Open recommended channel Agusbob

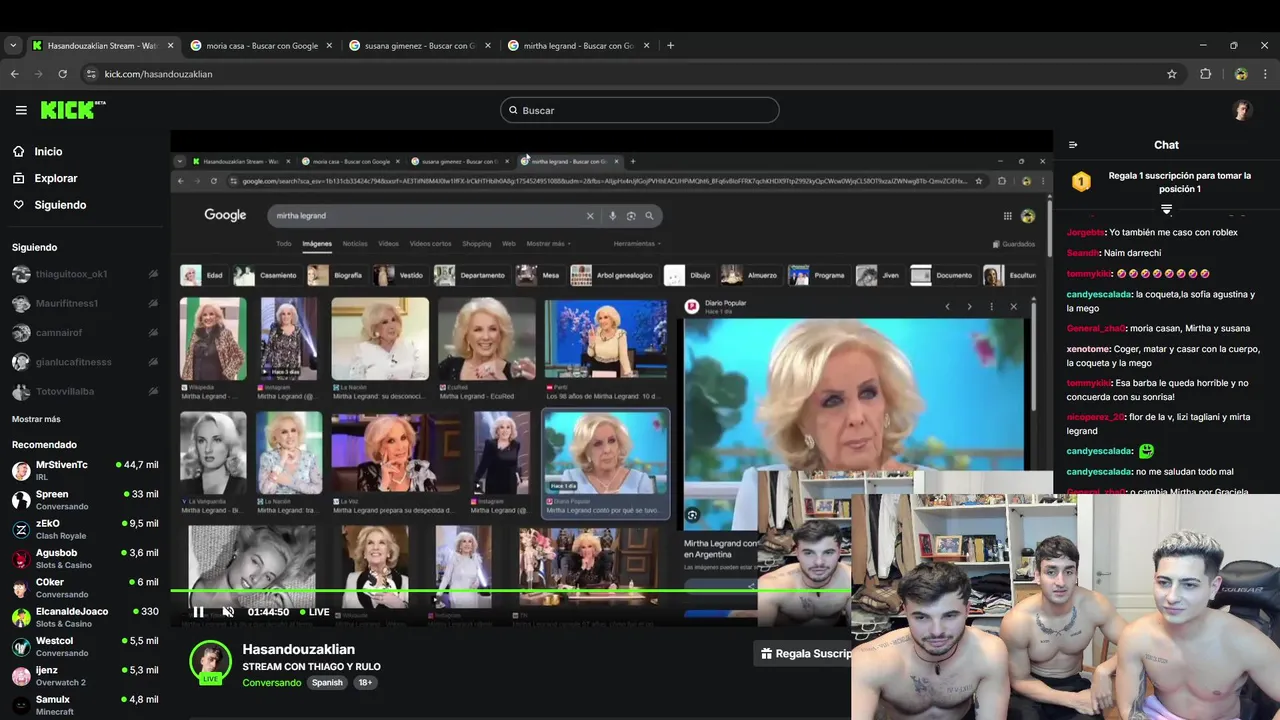(84, 558)
